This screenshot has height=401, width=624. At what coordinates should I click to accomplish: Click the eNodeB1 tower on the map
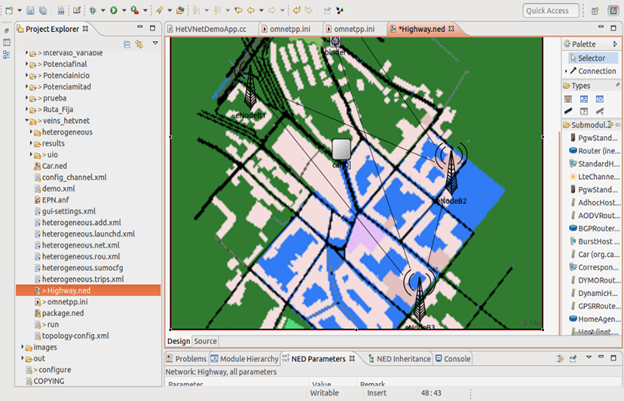[x=250, y=88]
